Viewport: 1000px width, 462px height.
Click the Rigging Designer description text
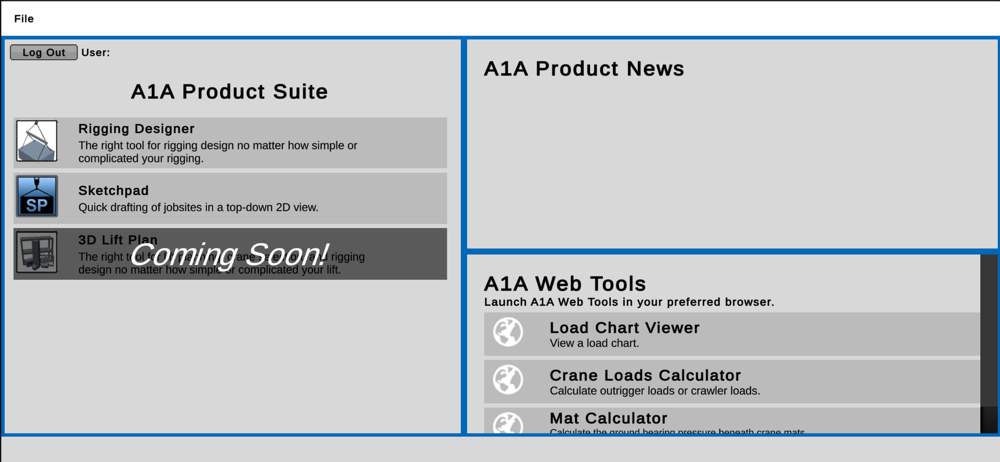[x=218, y=152]
